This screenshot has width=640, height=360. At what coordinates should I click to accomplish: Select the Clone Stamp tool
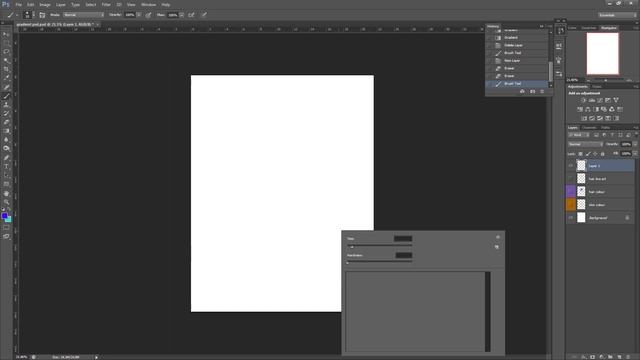[x=6, y=105]
